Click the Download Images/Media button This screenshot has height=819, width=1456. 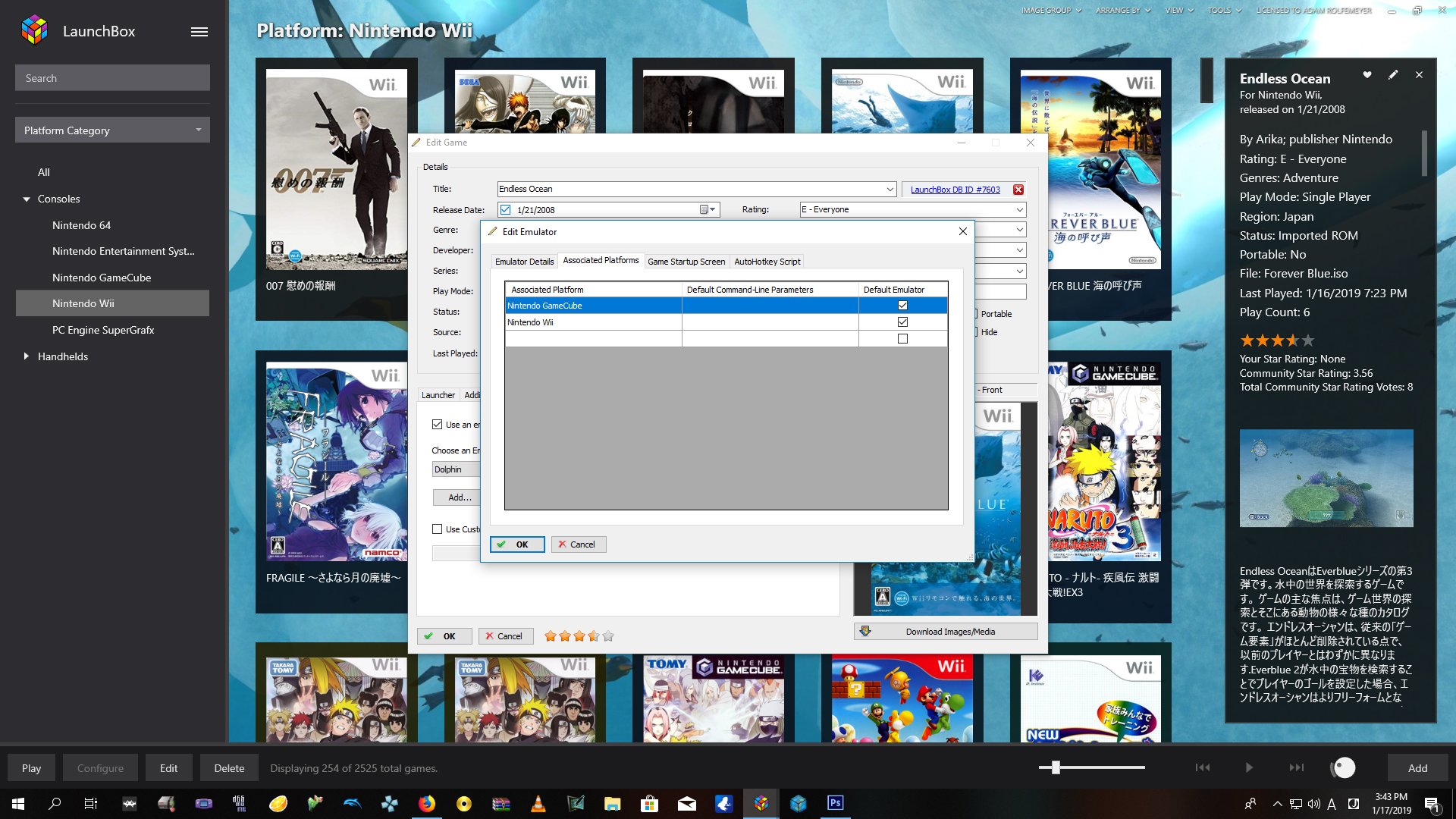[946, 631]
